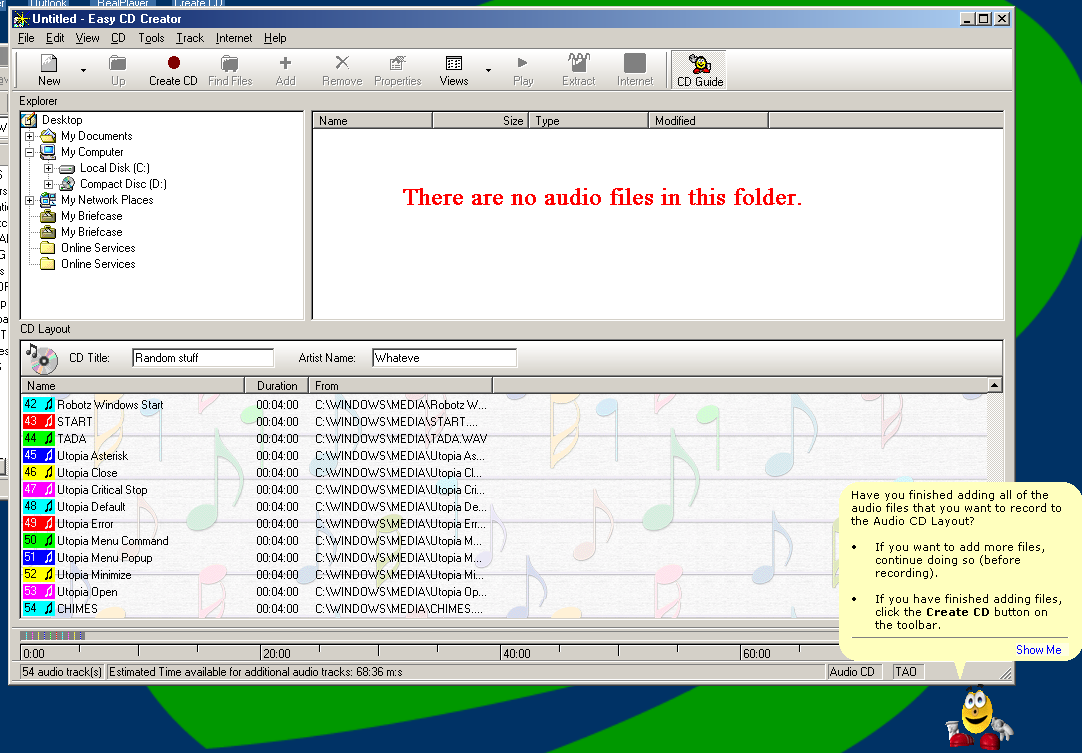Viewport: 1082px width, 753px height.
Task: Click the CD disc icon beside CD Title
Action: tap(41, 357)
